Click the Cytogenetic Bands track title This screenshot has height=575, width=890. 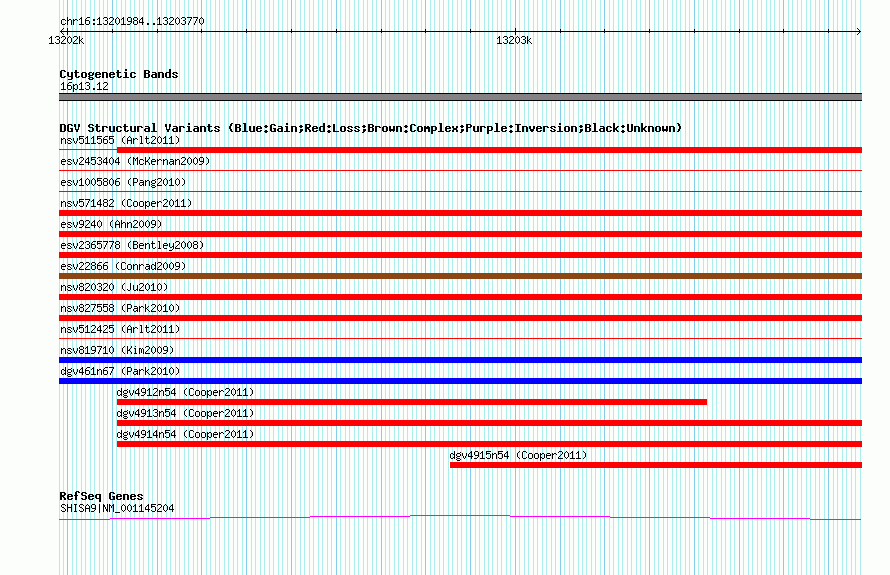pos(119,74)
